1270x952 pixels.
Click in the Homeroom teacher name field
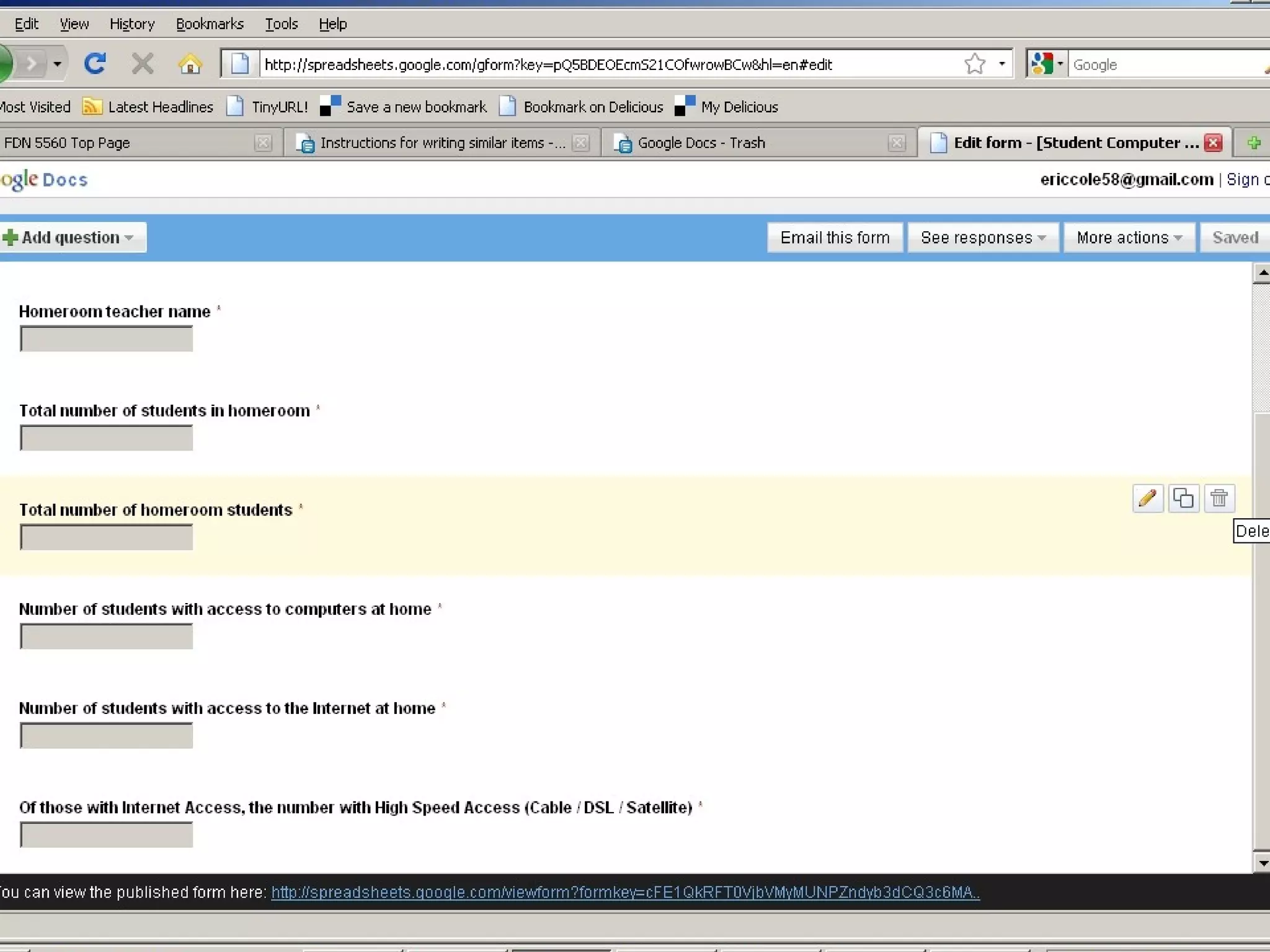(x=107, y=339)
